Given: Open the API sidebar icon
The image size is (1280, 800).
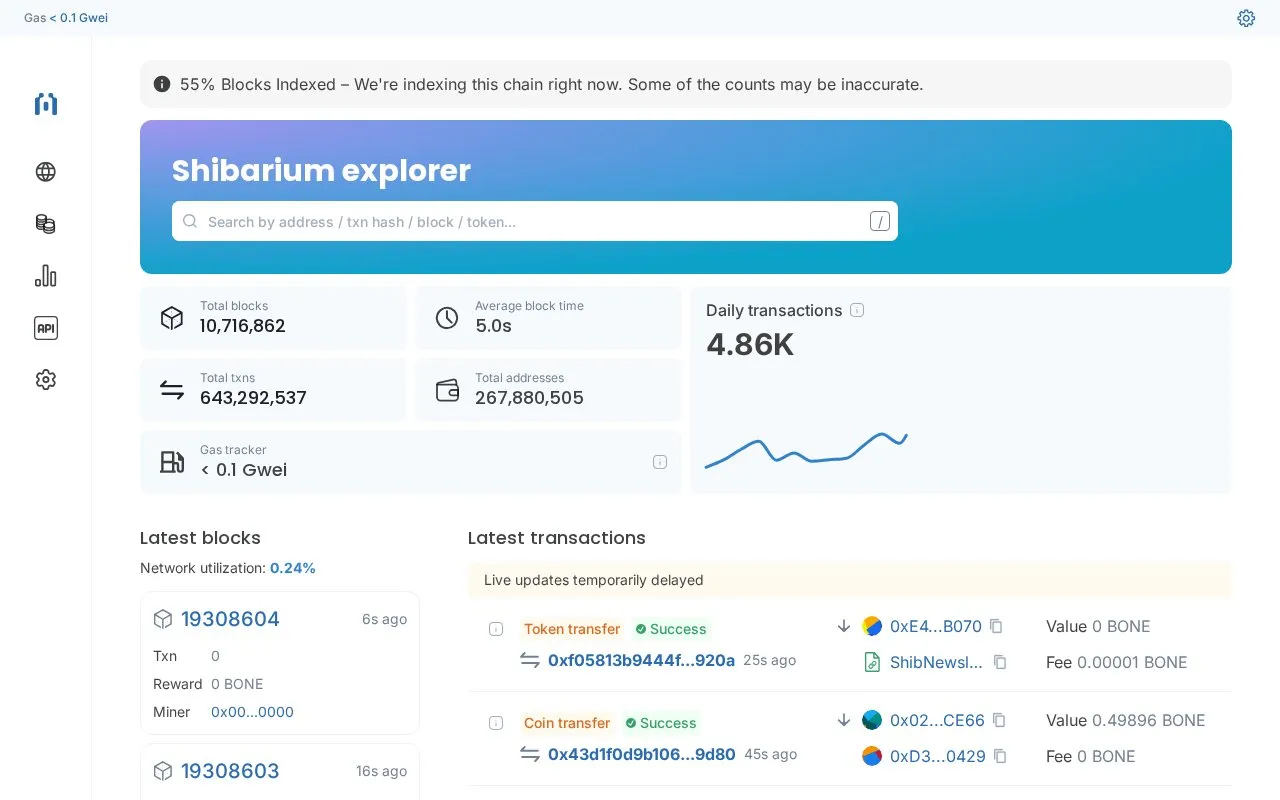Looking at the screenshot, I should click(x=46, y=328).
